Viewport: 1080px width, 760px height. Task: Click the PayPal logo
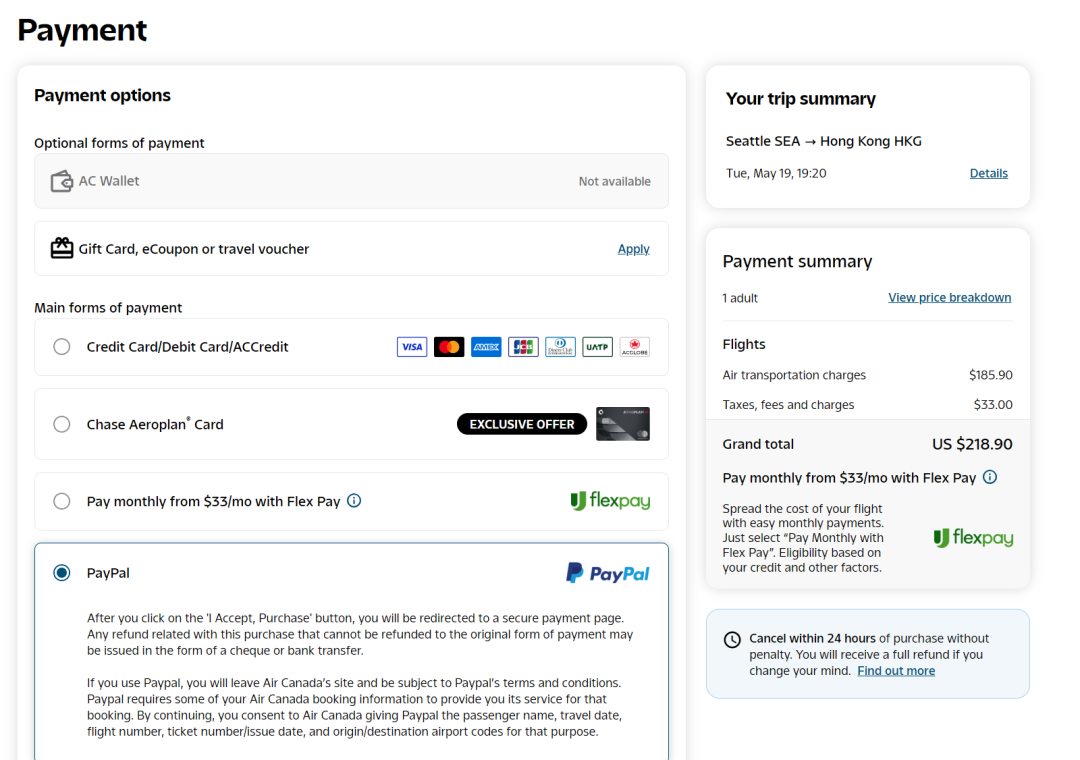coord(607,573)
